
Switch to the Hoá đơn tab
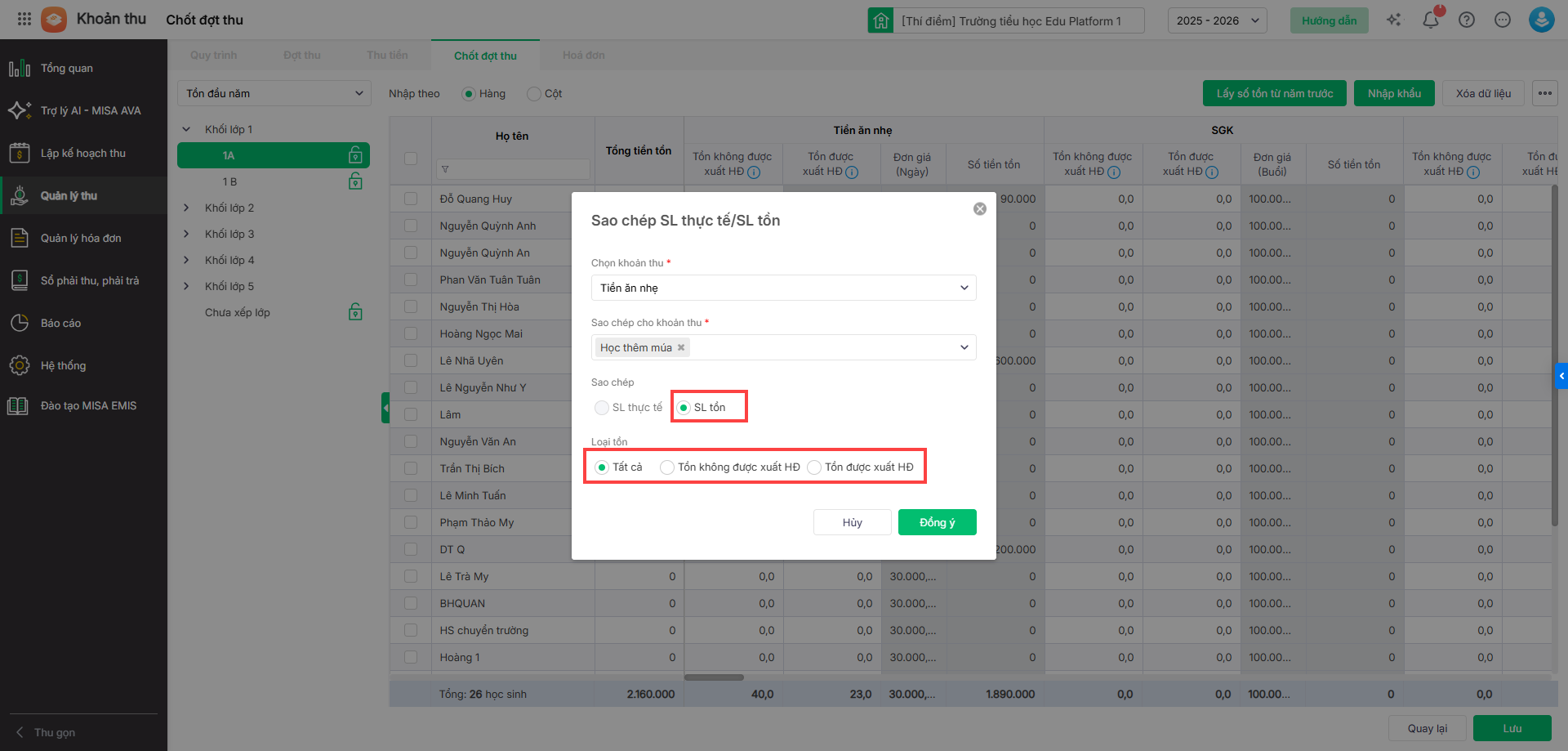coord(583,56)
